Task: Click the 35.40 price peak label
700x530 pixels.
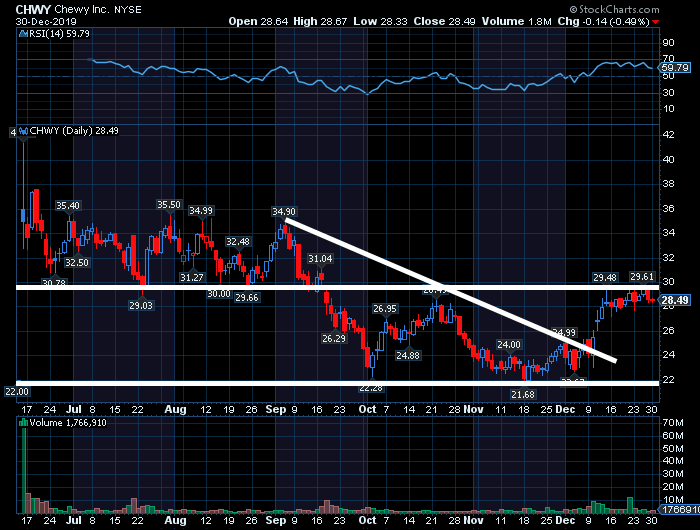Action: [x=68, y=205]
